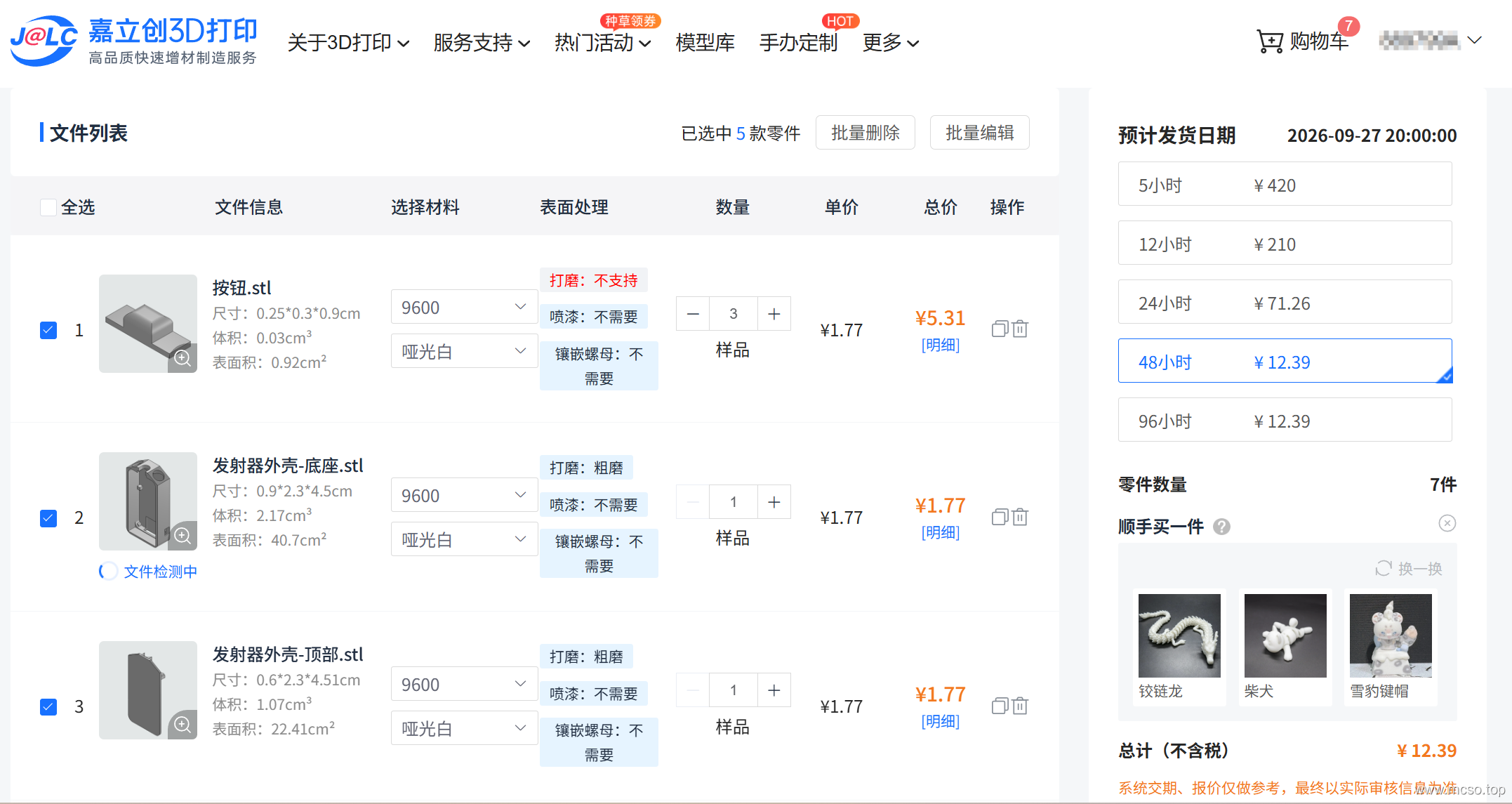Increase quantity of 发射器外壳-顶部.stl with plus

pyautogui.click(x=774, y=690)
